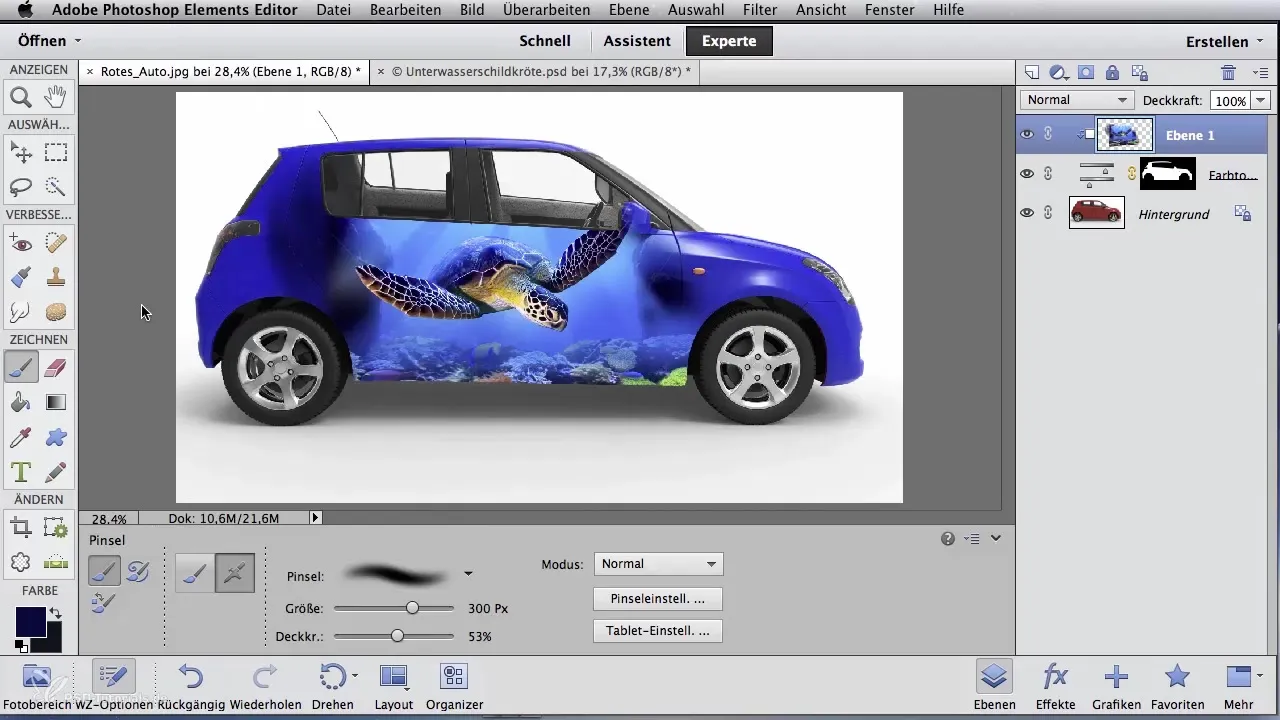
Task: Select the Pencil tool
Action: click(x=56, y=471)
